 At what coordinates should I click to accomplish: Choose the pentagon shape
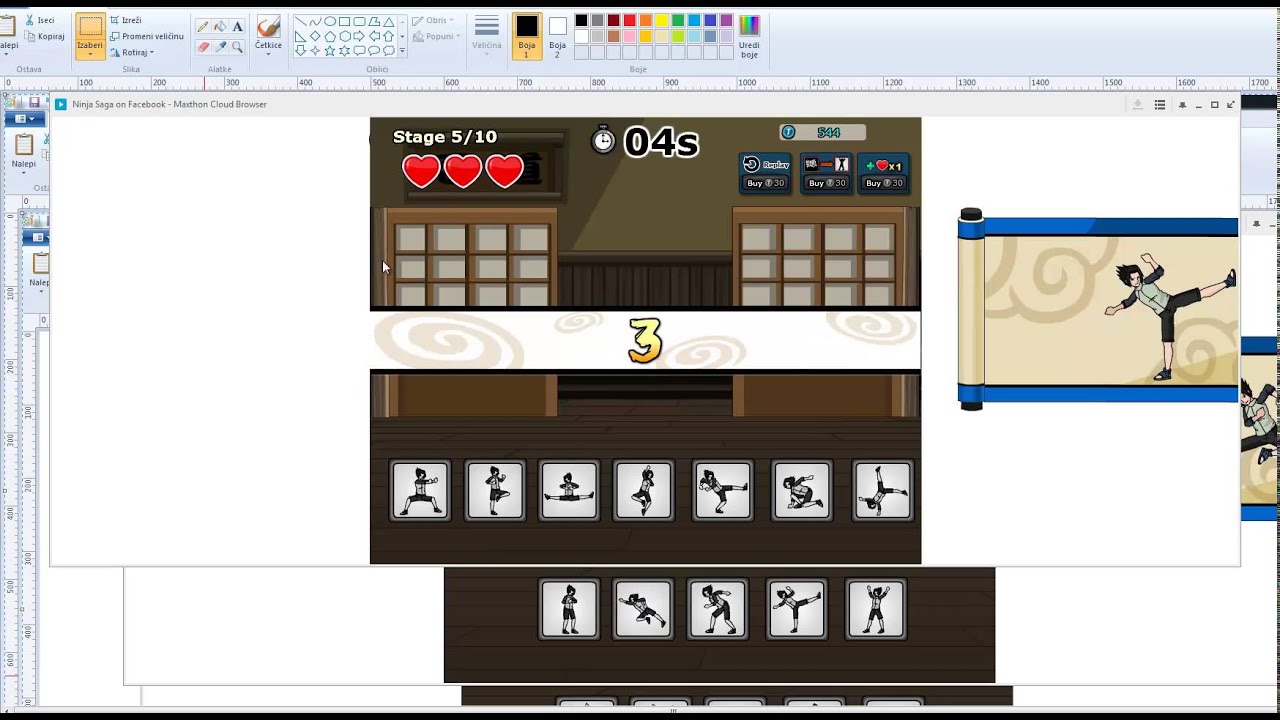coord(330,37)
